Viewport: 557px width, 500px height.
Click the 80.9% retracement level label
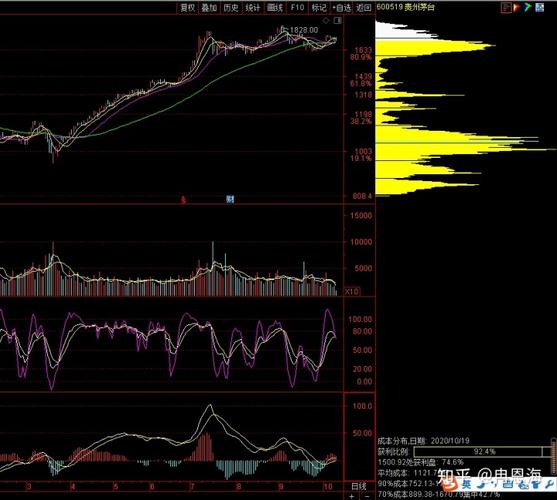361,57
